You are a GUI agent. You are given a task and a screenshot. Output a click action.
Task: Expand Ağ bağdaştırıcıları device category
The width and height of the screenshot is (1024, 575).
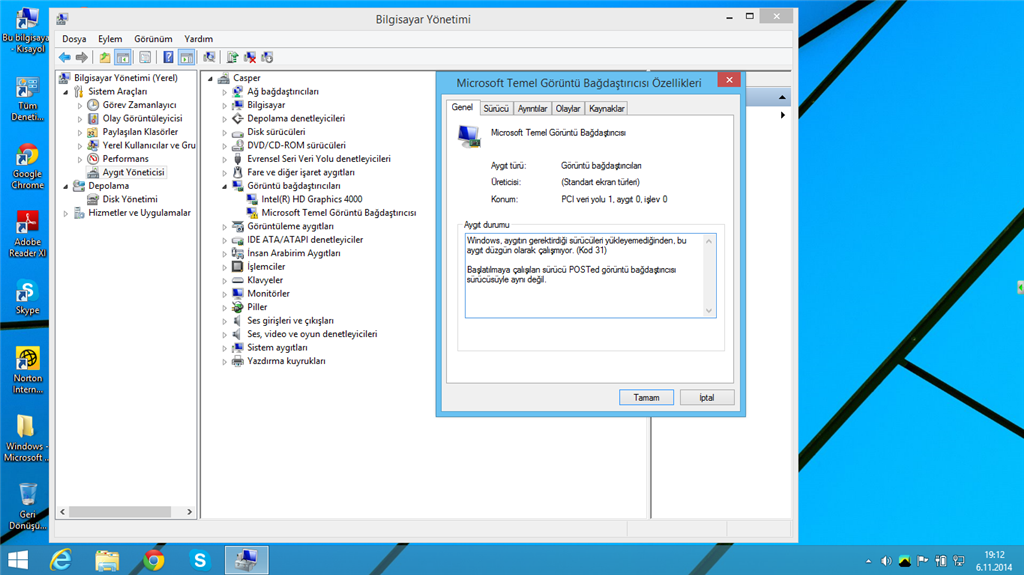pos(225,92)
